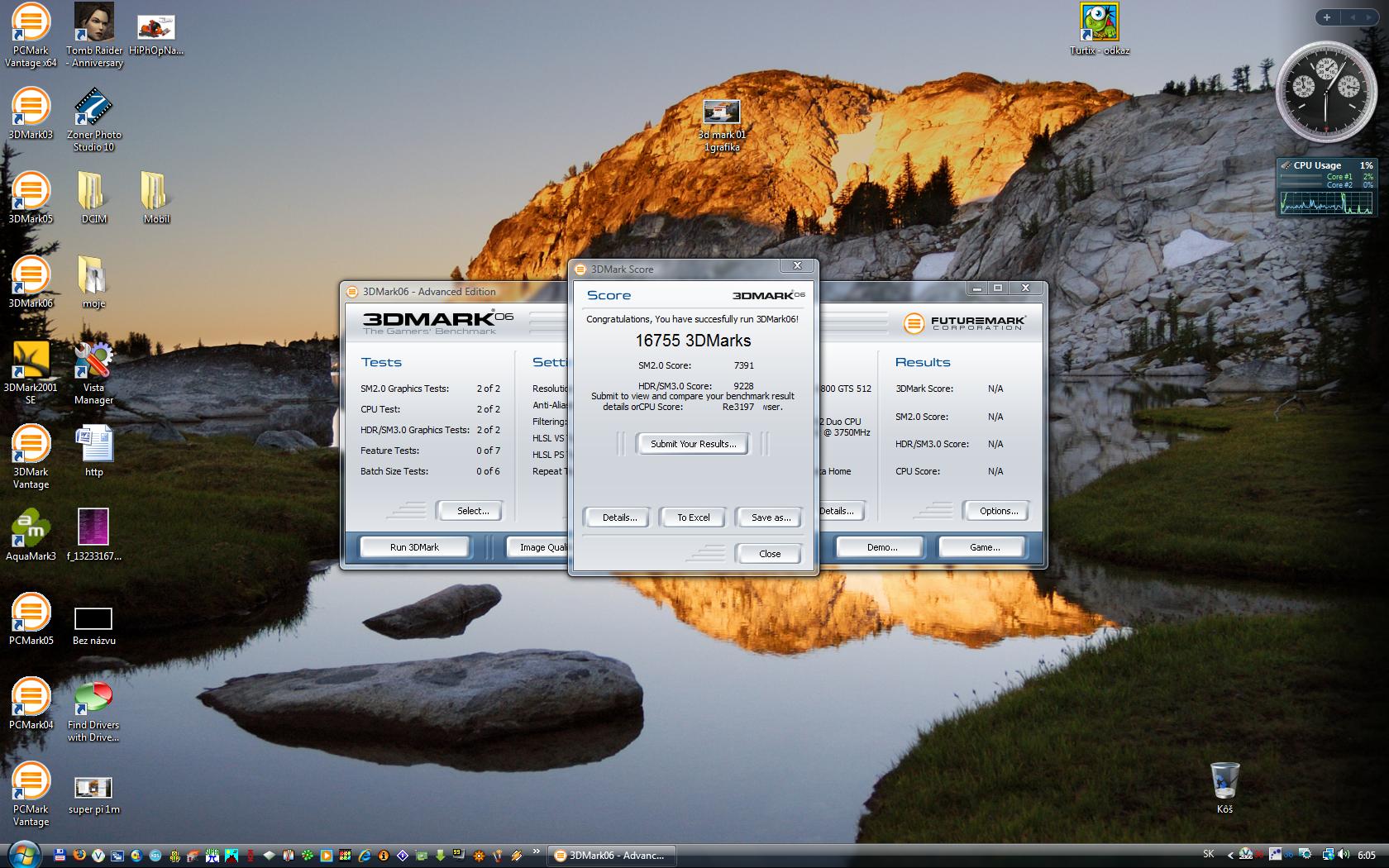Launch Firefox from the quick launch bar
This screenshot has height=868, width=1389.
[x=79, y=855]
